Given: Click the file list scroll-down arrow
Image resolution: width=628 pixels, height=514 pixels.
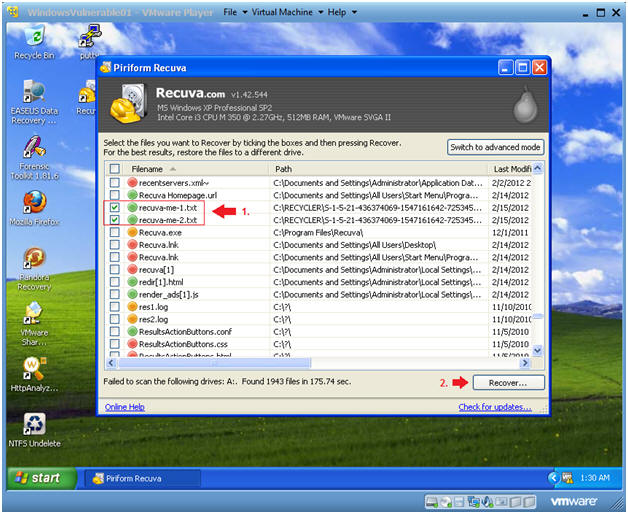Looking at the screenshot, I should tap(538, 350).
